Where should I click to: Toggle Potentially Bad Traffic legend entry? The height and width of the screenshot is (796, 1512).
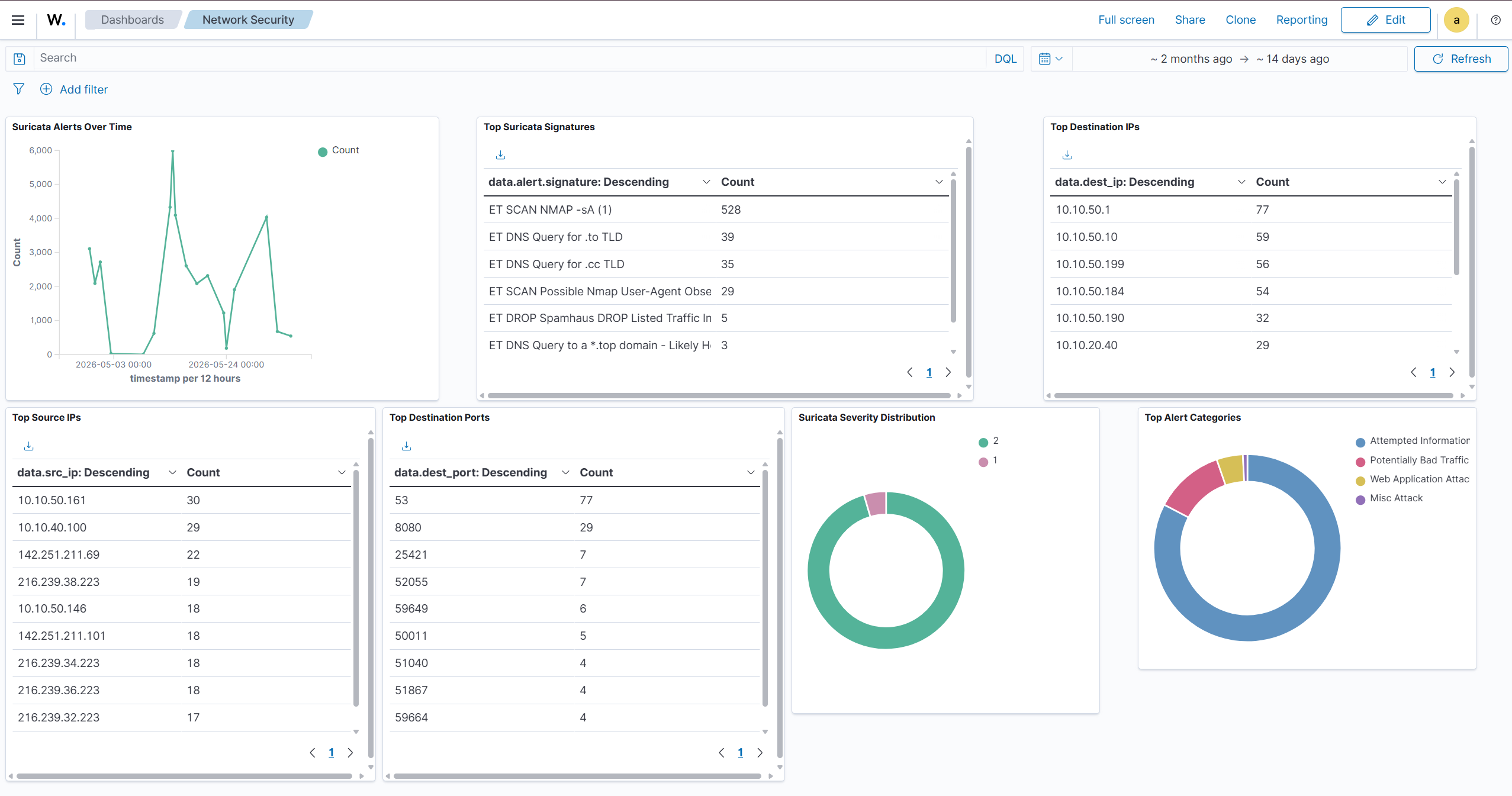1412,460
